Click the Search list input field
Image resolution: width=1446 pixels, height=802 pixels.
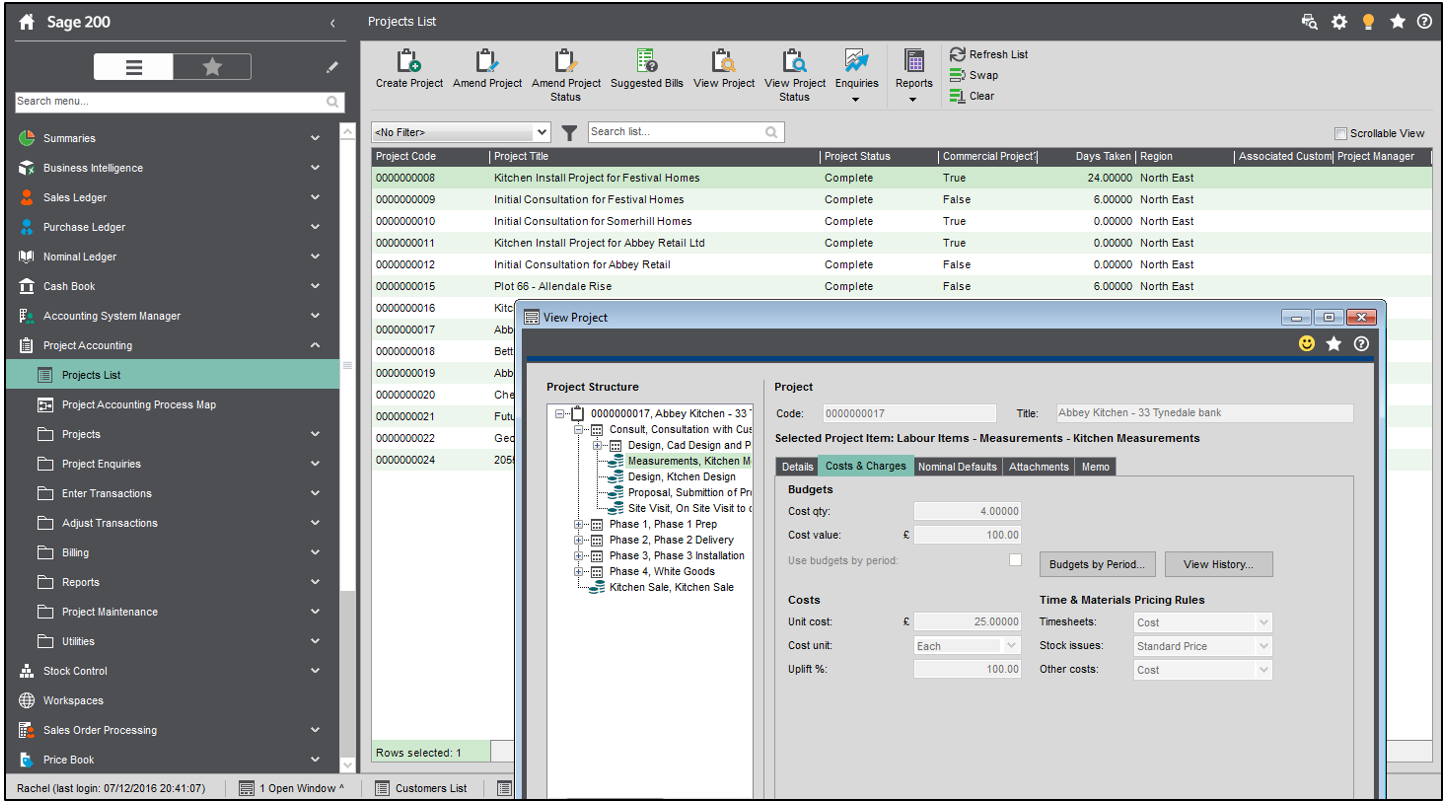[x=676, y=132]
